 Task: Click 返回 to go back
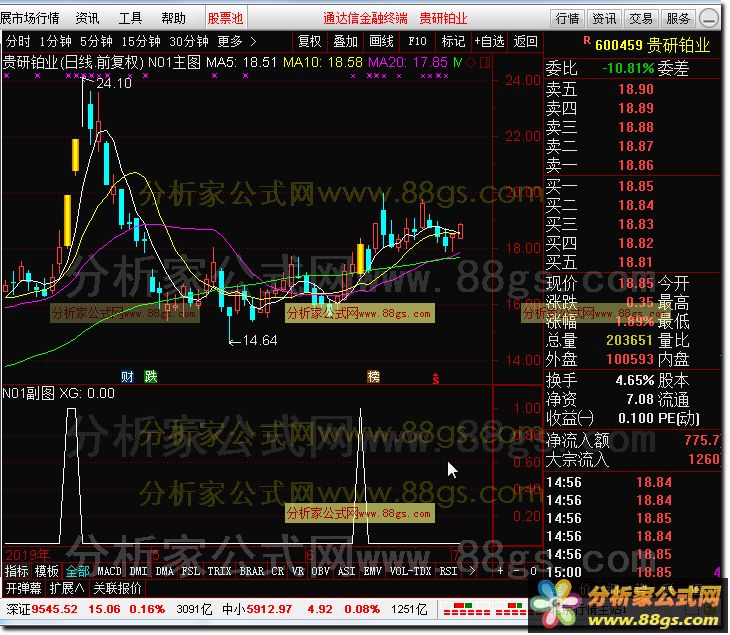pos(525,41)
